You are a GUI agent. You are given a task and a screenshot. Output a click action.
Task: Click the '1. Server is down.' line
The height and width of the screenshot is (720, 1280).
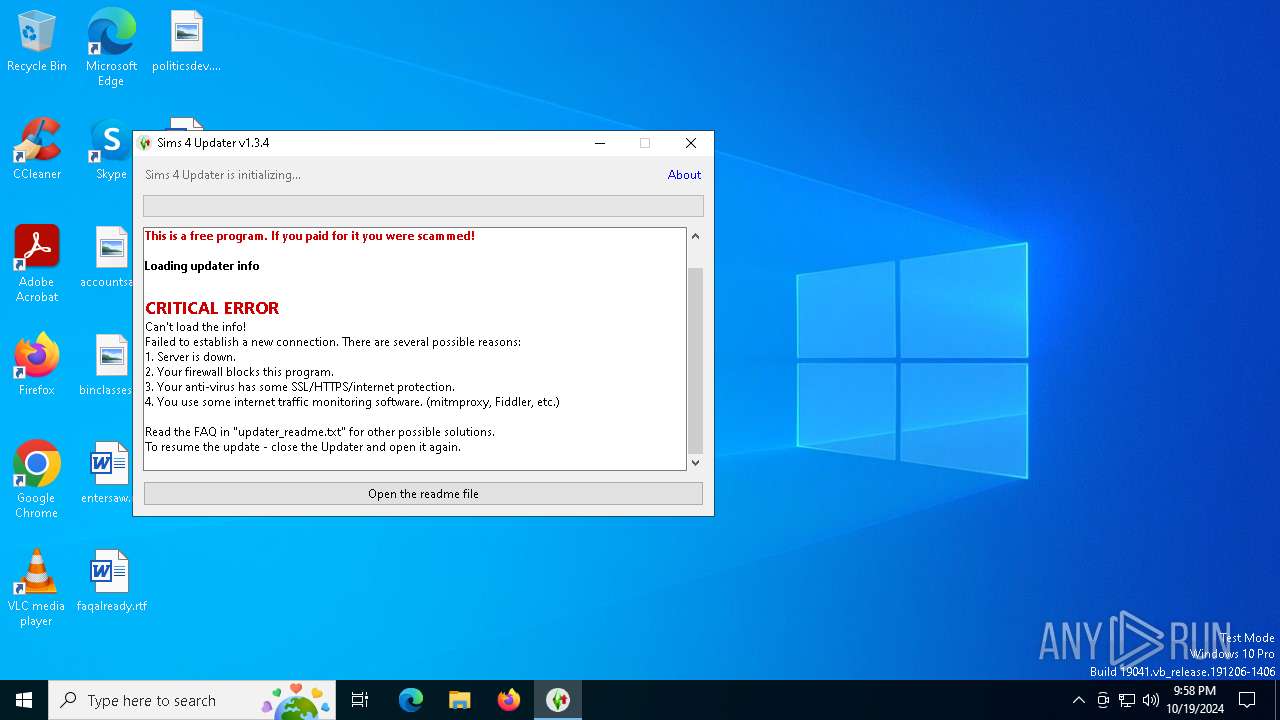(x=190, y=357)
